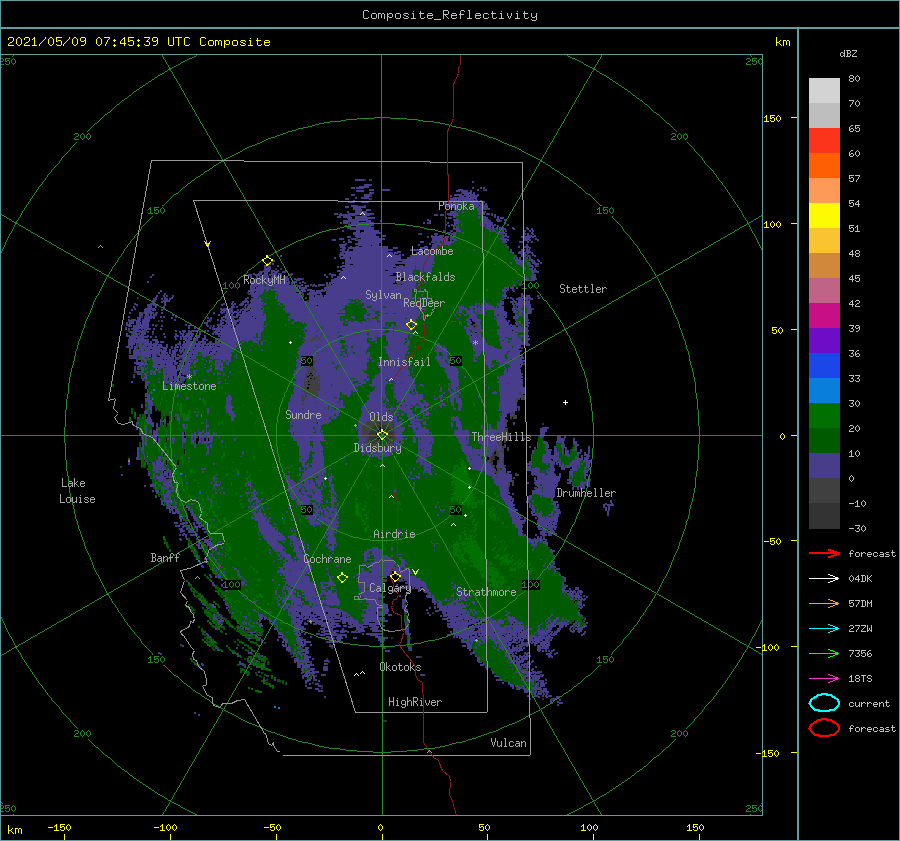
Task: Click the Stettler town label
Action: pos(583,289)
